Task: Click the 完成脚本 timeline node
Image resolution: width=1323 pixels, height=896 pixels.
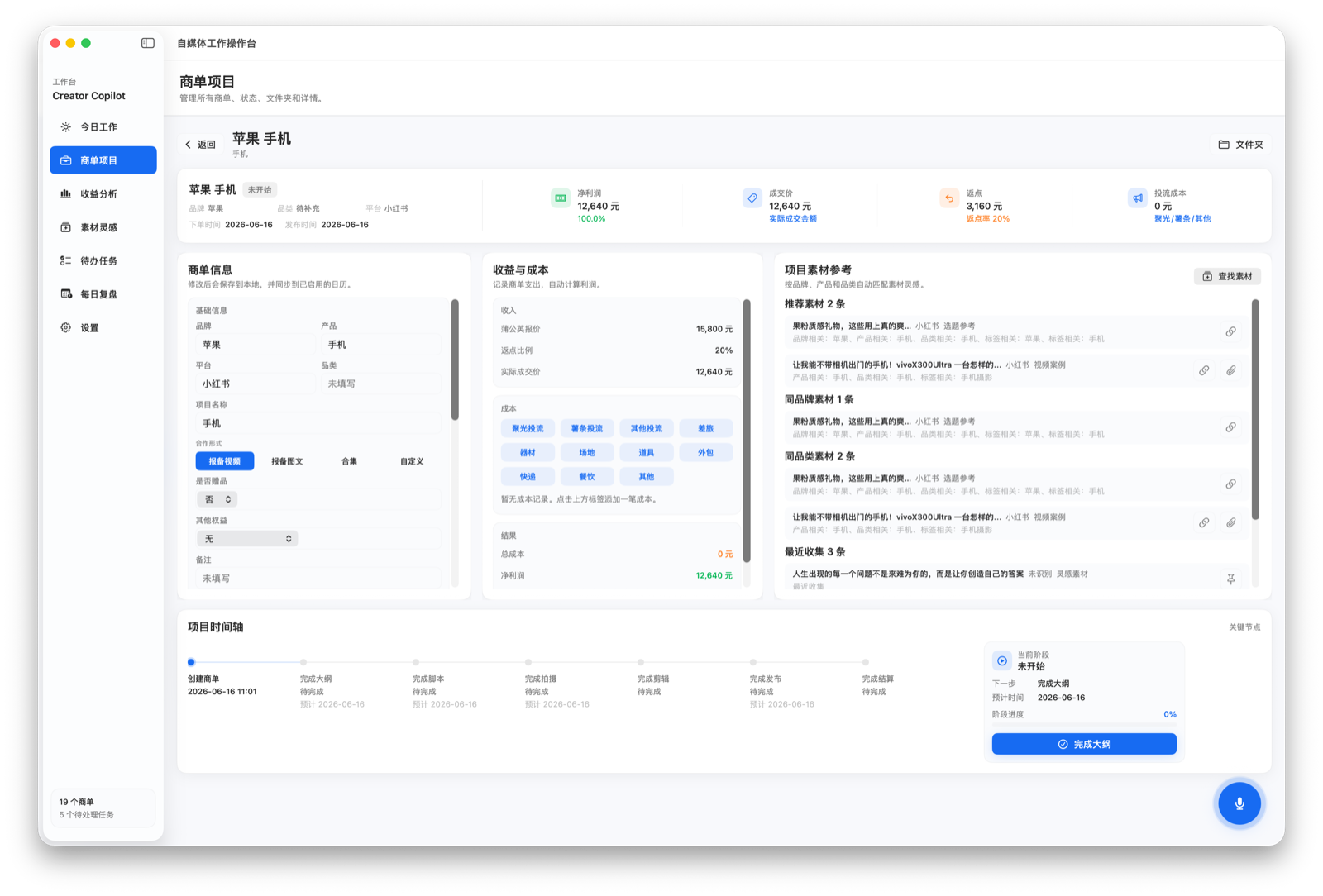Action: click(x=416, y=662)
